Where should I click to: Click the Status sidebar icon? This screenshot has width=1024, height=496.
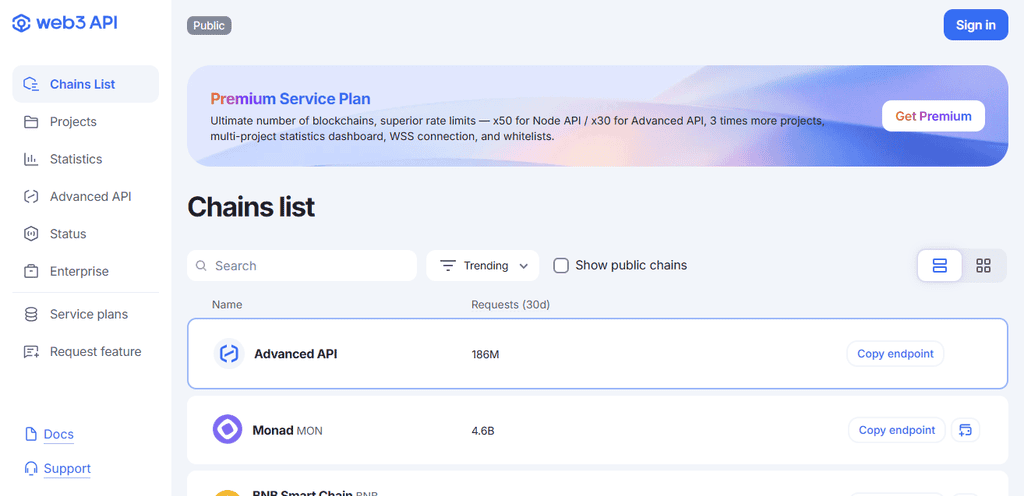pyautogui.click(x=31, y=234)
